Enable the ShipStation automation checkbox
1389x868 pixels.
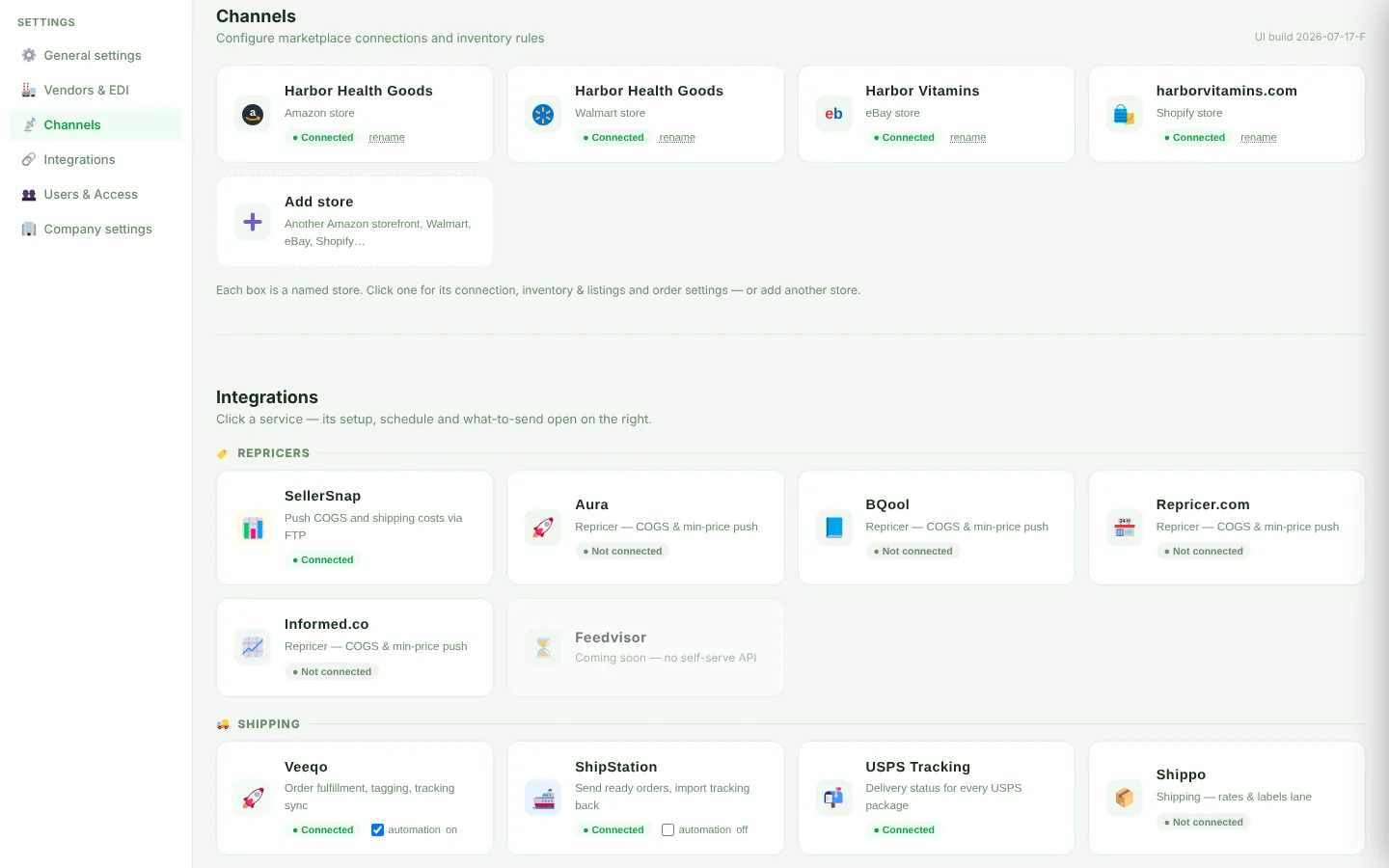pos(667,829)
